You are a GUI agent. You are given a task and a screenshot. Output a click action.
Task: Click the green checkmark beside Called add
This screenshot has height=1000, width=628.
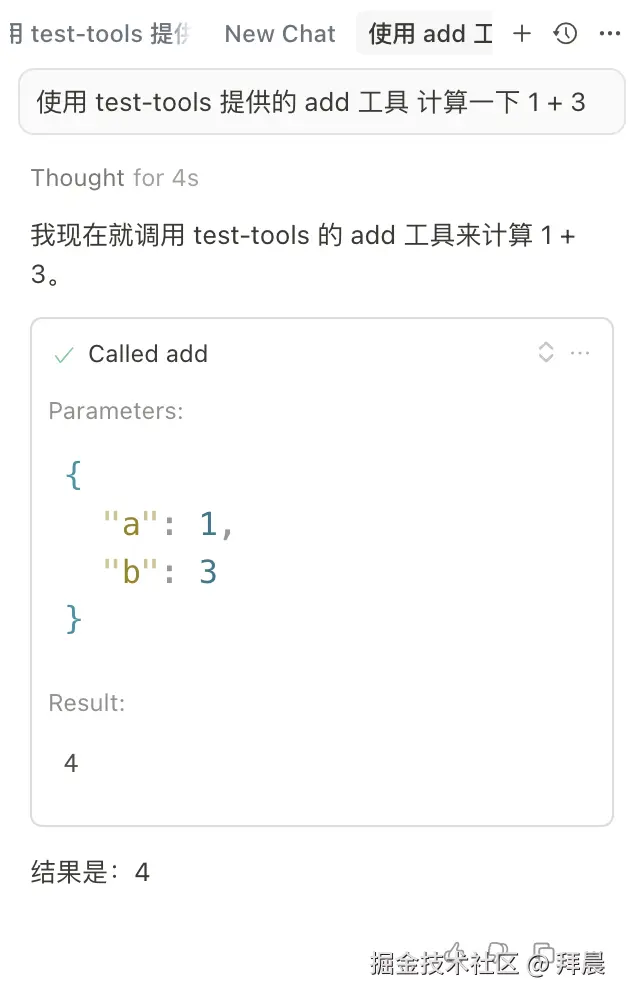tap(64, 355)
